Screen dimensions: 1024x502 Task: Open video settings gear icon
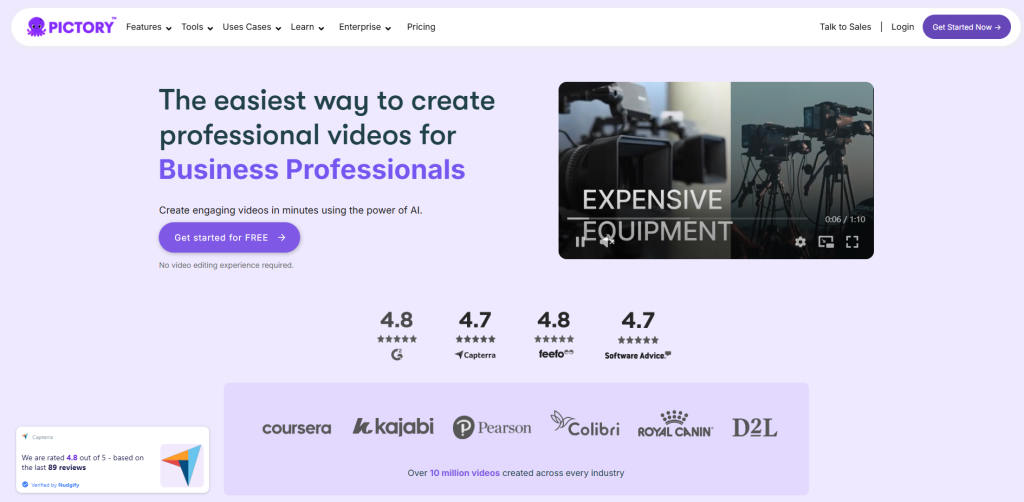[800, 242]
